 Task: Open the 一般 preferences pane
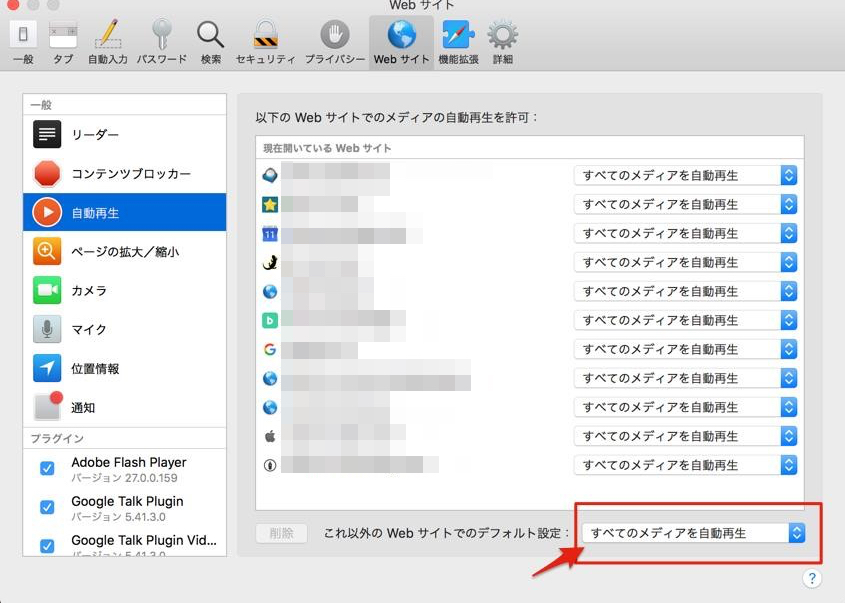(x=23, y=43)
